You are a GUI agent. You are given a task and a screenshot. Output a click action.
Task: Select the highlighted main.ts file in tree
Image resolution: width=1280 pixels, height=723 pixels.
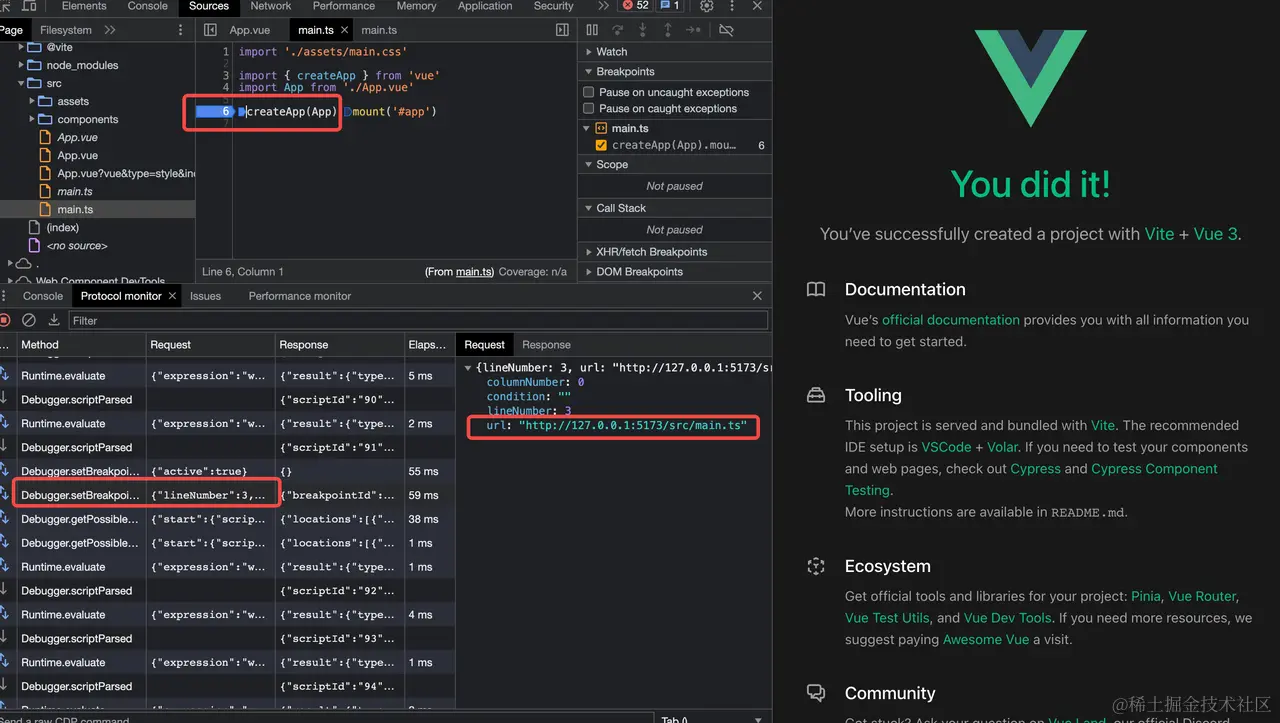point(98,210)
